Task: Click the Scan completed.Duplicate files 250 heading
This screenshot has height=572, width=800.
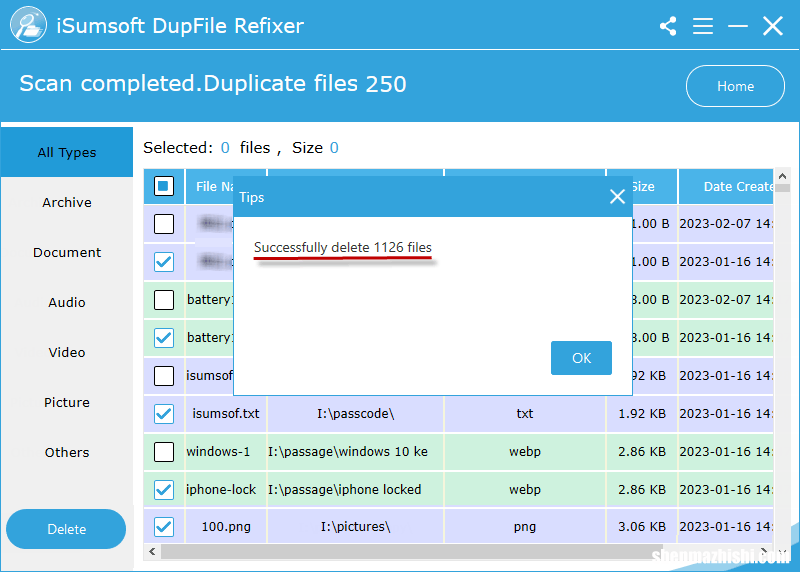Action: click(x=213, y=84)
